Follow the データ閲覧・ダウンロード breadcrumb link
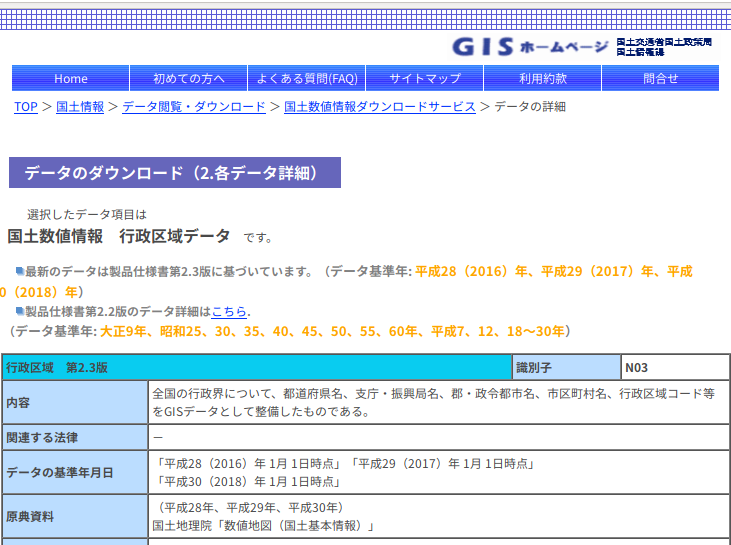This screenshot has width=731, height=545. [x=194, y=107]
